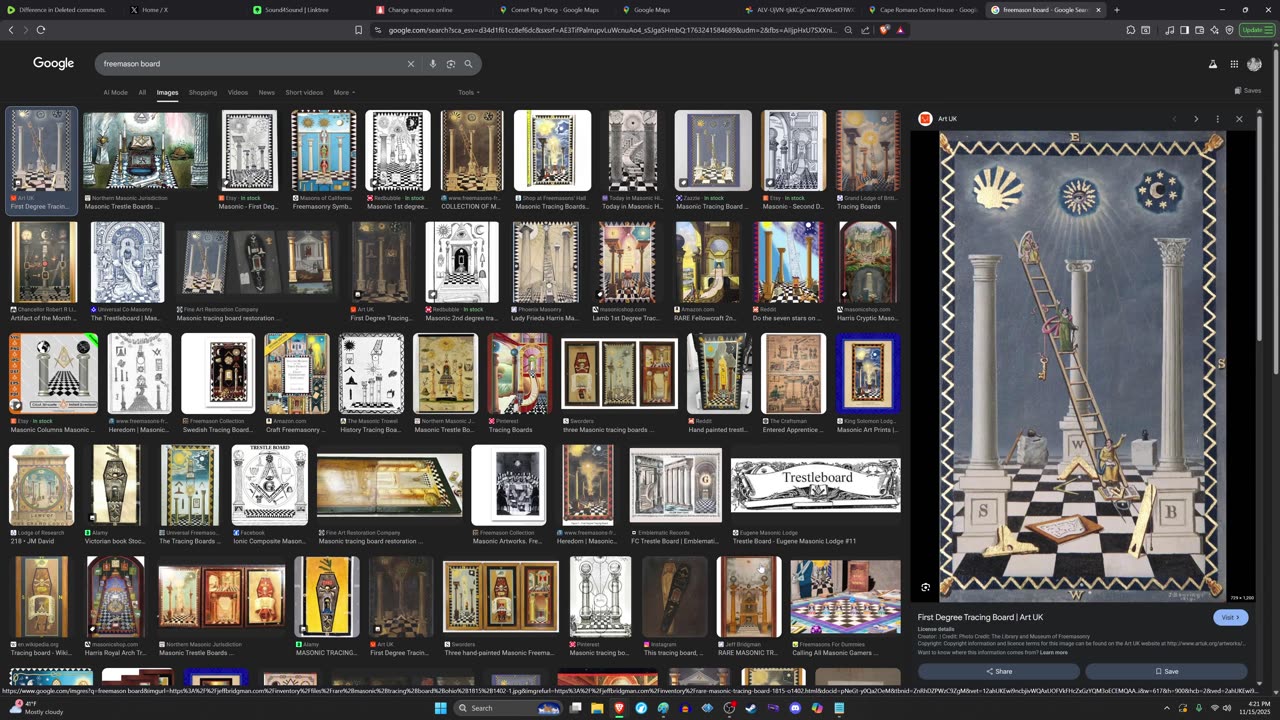Share this page from the address bar
Image resolution: width=1280 pixels, height=720 pixels.
(866, 30)
